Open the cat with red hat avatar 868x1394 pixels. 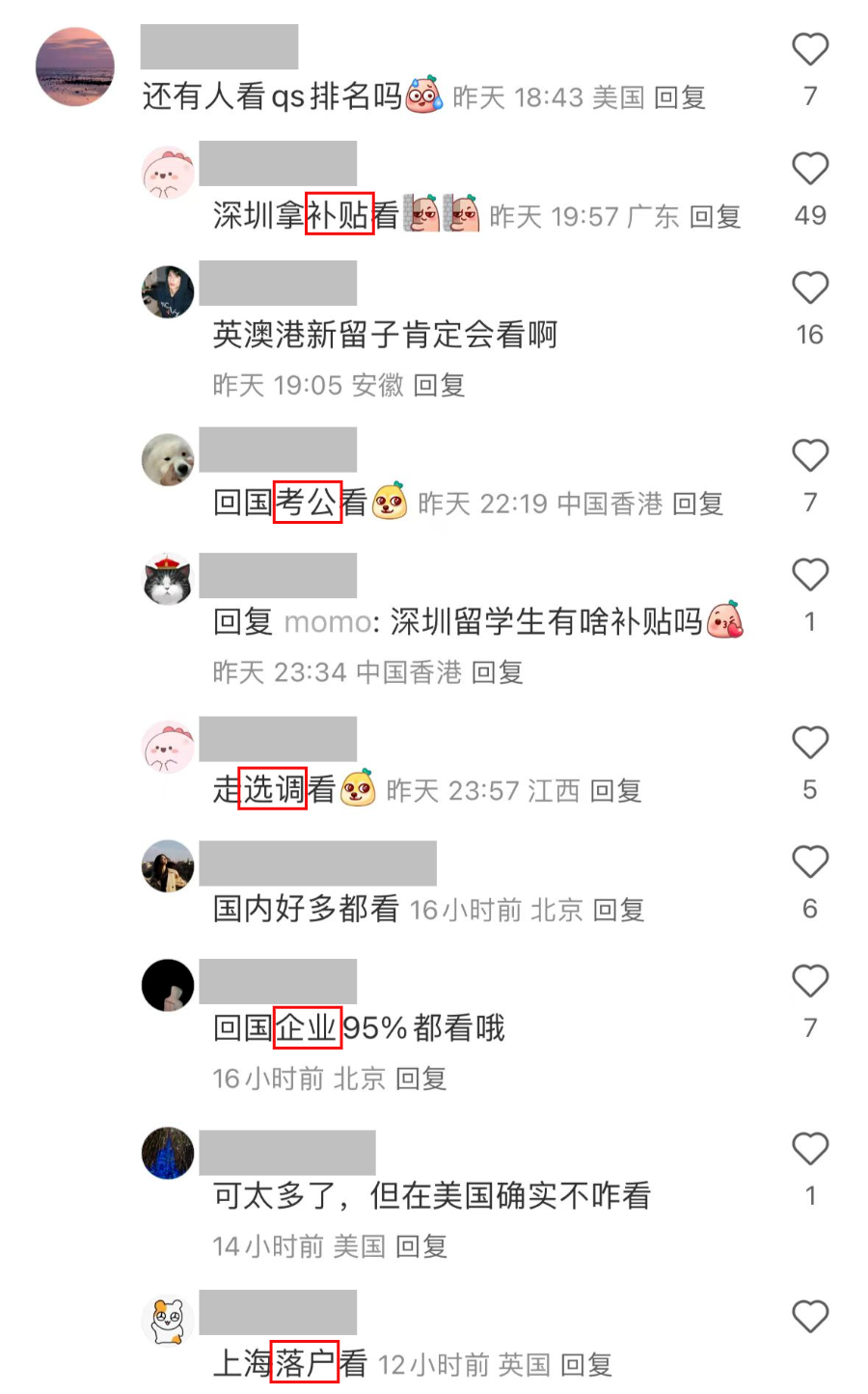[x=168, y=580]
